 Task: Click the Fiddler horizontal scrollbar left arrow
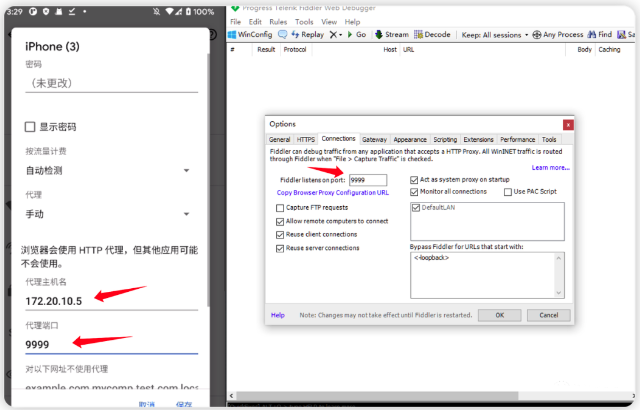[x=231, y=396]
